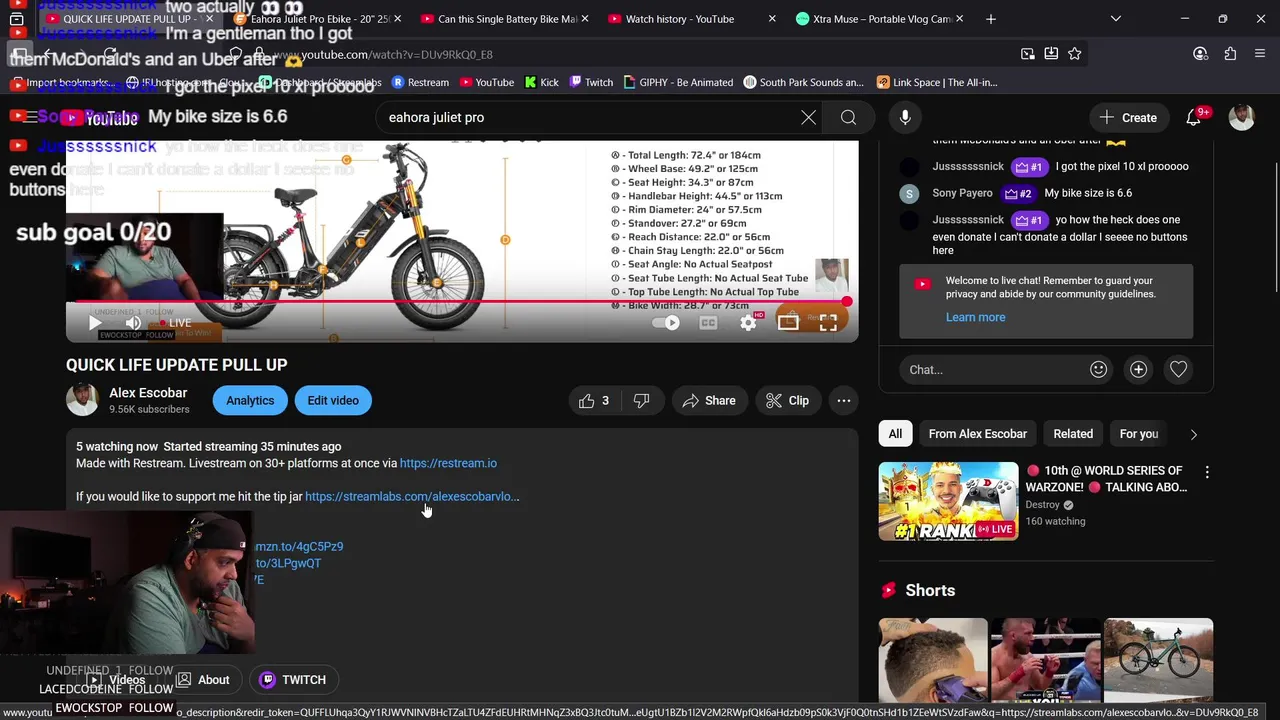Image resolution: width=1280 pixels, height=720 pixels.
Task: Open the Alex Escobar channel name
Action: [x=148, y=393]
